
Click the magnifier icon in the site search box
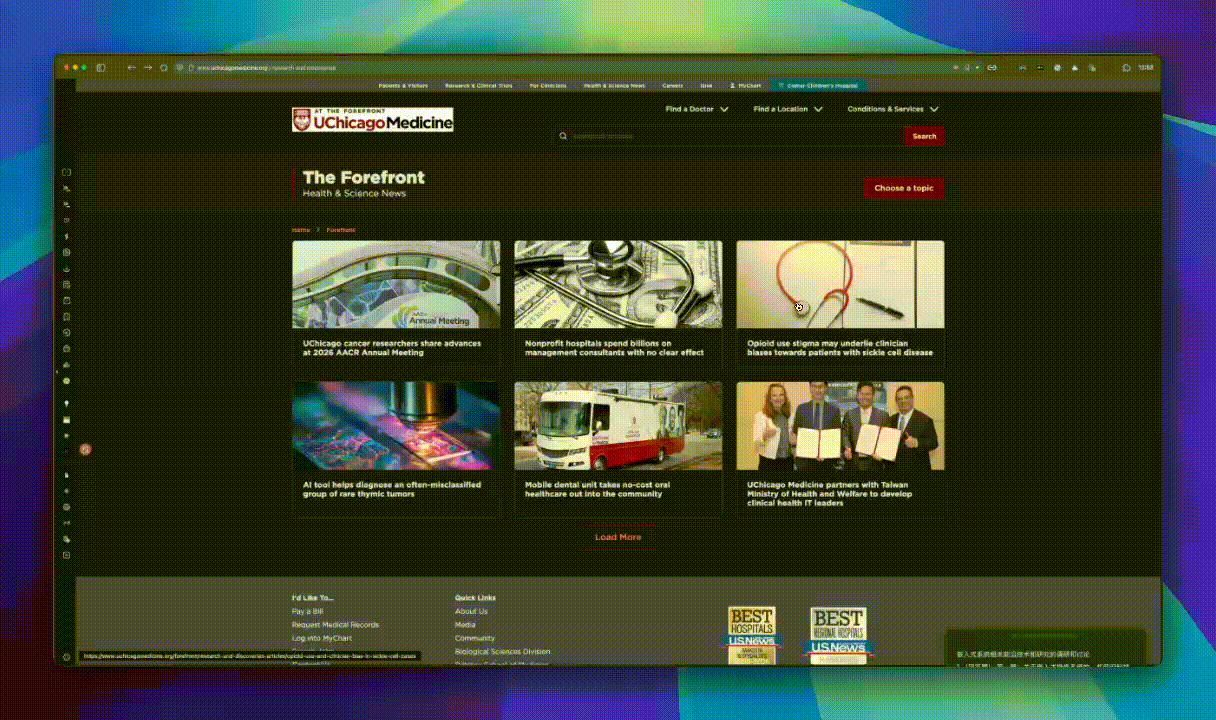tap(563, 136)
